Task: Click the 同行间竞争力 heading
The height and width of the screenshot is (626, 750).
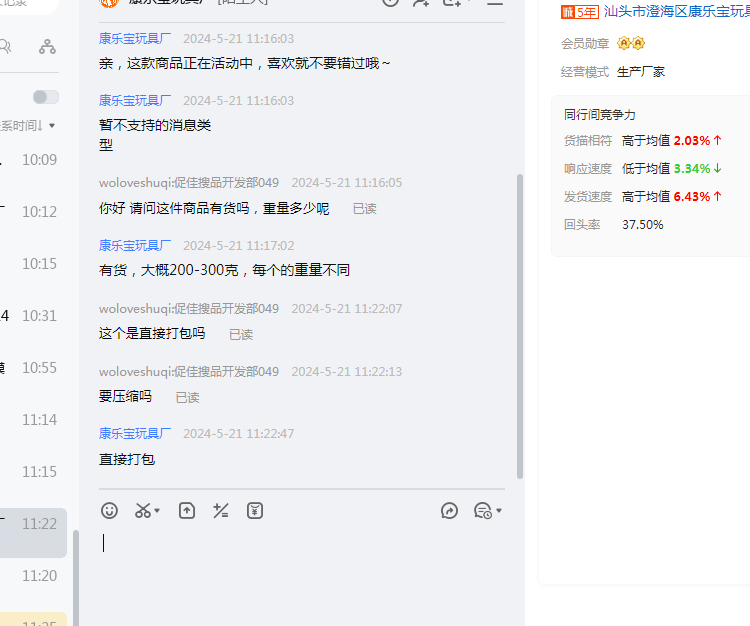Action: pos(600,115)
